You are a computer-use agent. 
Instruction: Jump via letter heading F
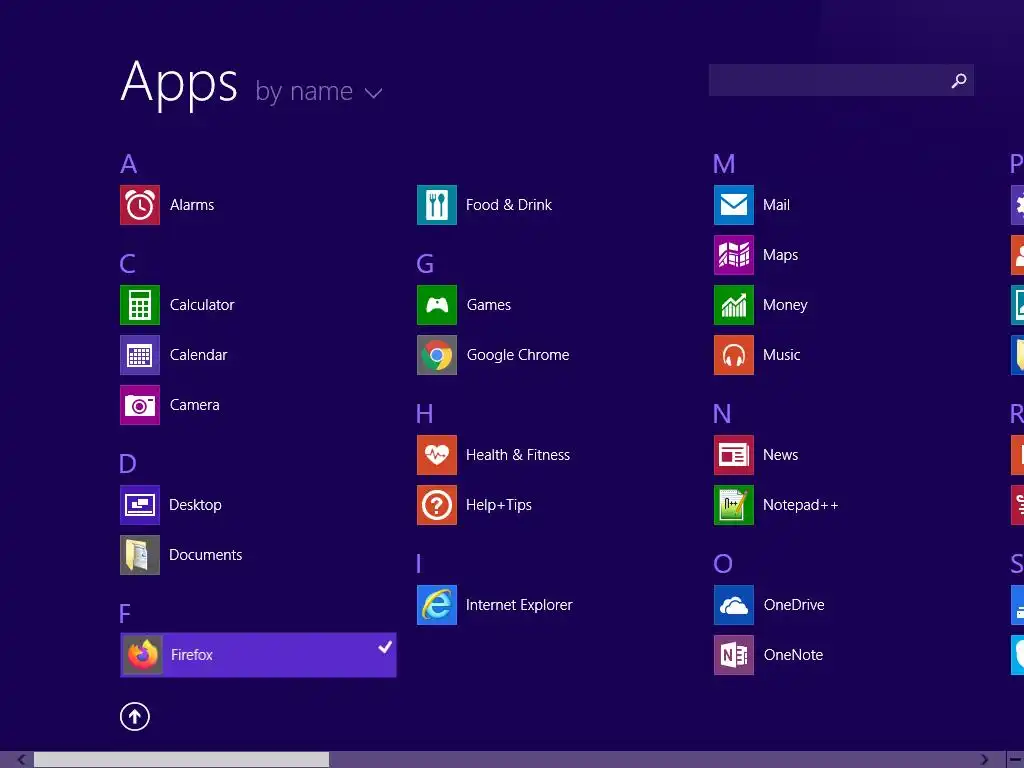[x=125, y=614]
